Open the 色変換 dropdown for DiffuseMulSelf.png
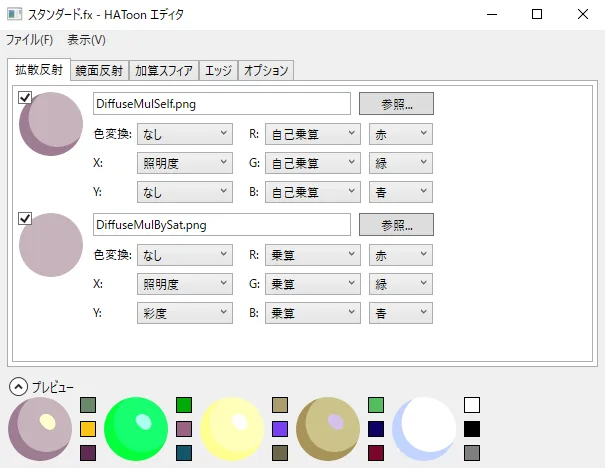605x468 pixels. click(184, 133)
